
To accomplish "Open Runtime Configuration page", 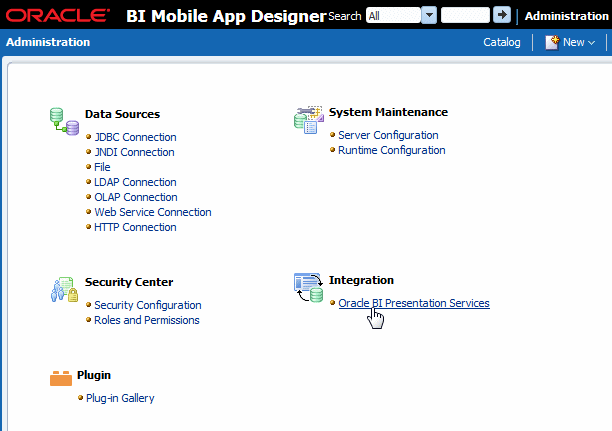I will 392,150.
